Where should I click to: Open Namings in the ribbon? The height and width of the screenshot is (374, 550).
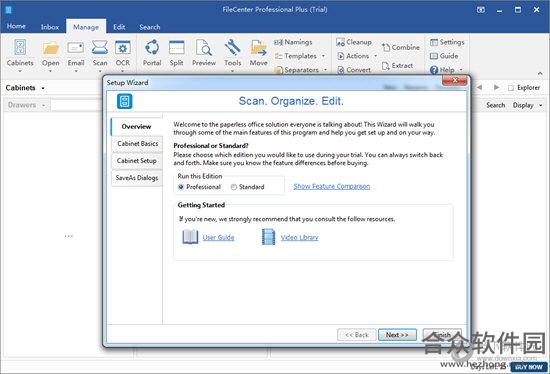293,42
